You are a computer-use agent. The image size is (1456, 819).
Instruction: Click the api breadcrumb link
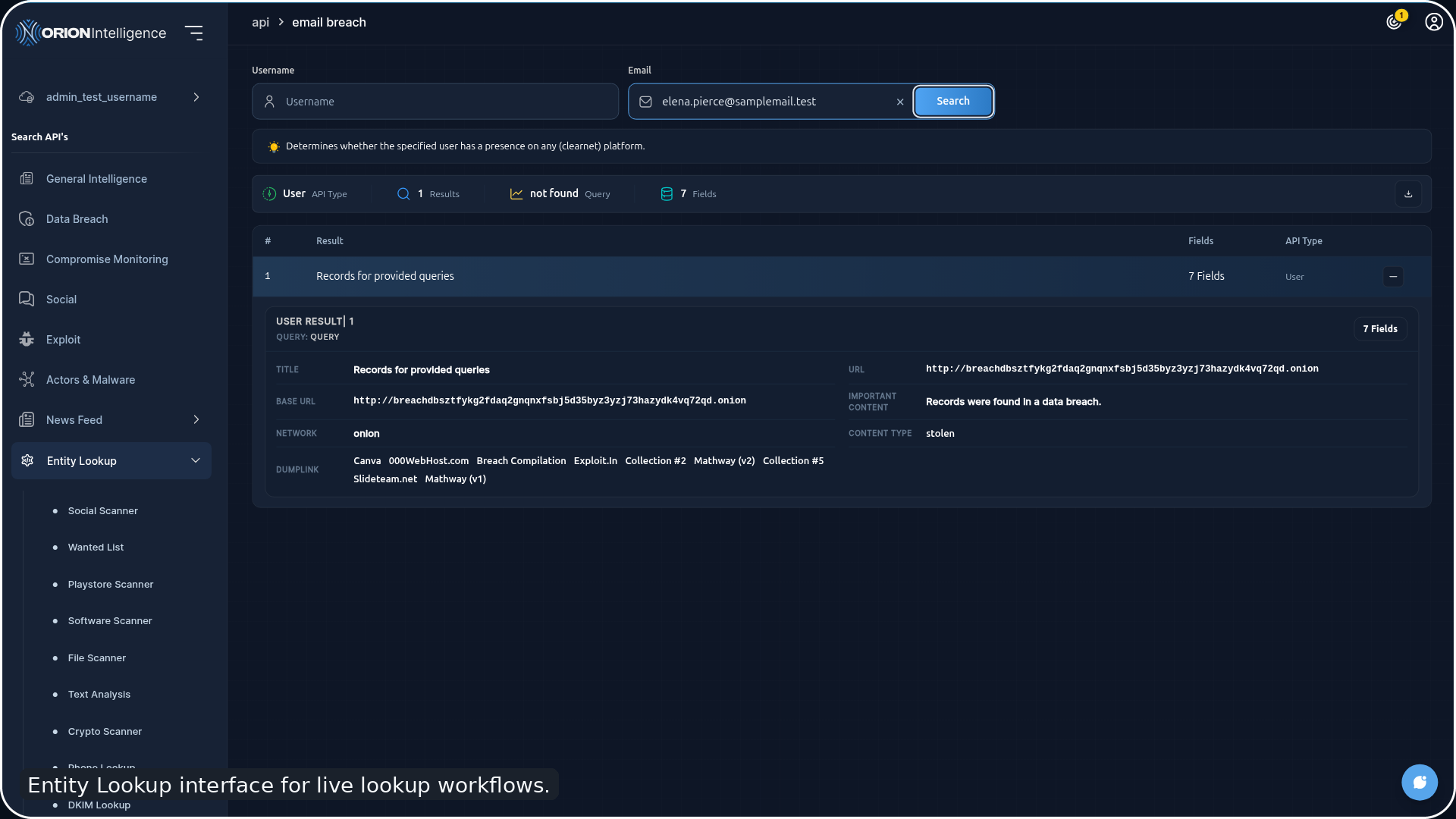[x=260, y=23]
